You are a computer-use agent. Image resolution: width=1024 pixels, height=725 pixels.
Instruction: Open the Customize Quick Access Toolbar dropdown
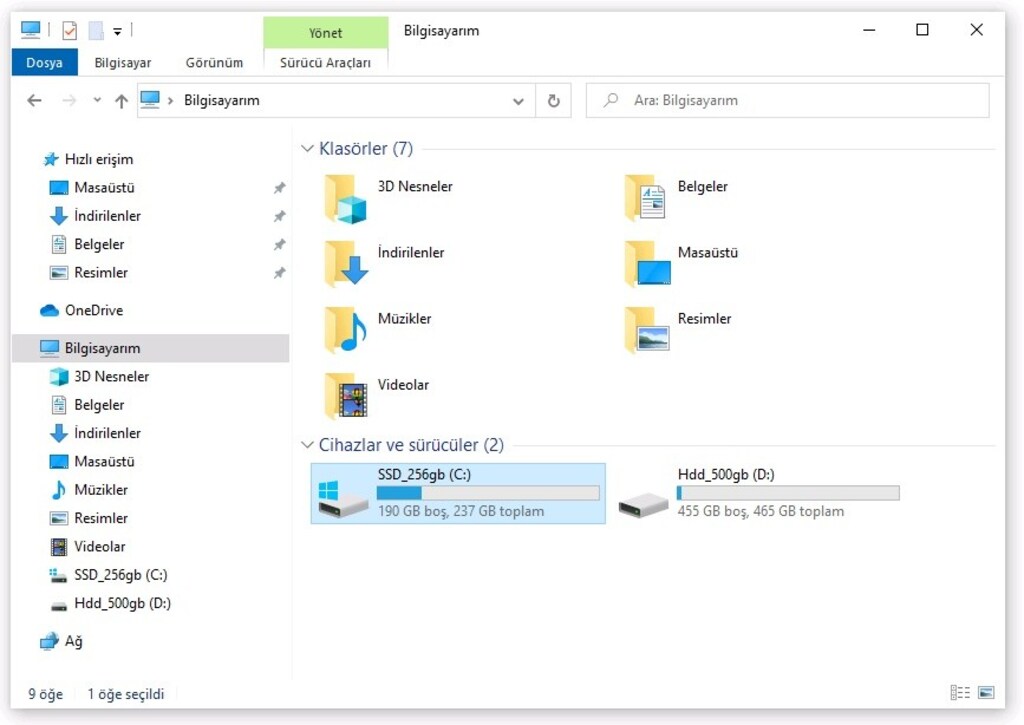[x=118, y=31]
